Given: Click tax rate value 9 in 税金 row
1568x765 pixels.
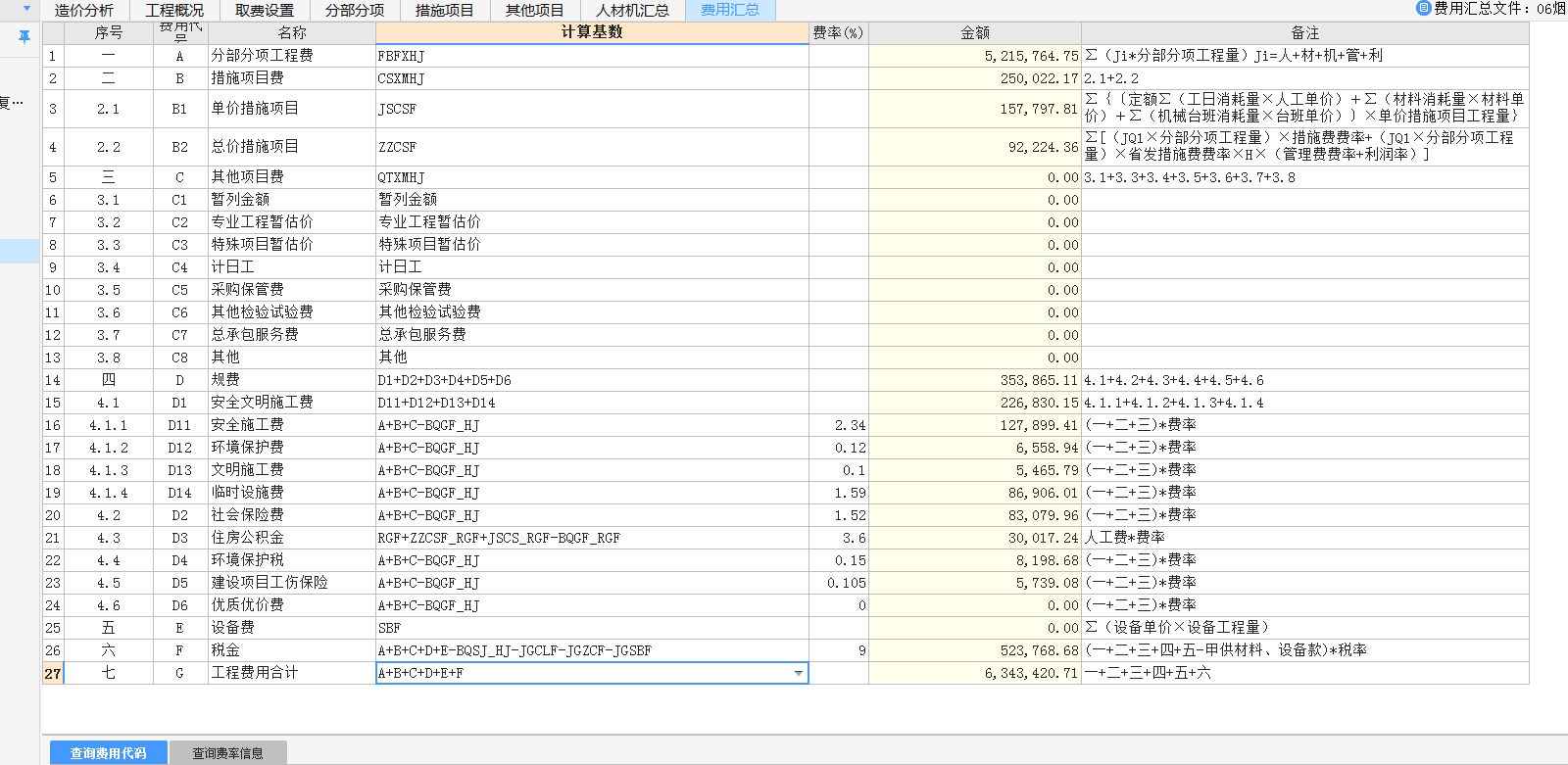Looking at the screenshot, I should [839, 650].
